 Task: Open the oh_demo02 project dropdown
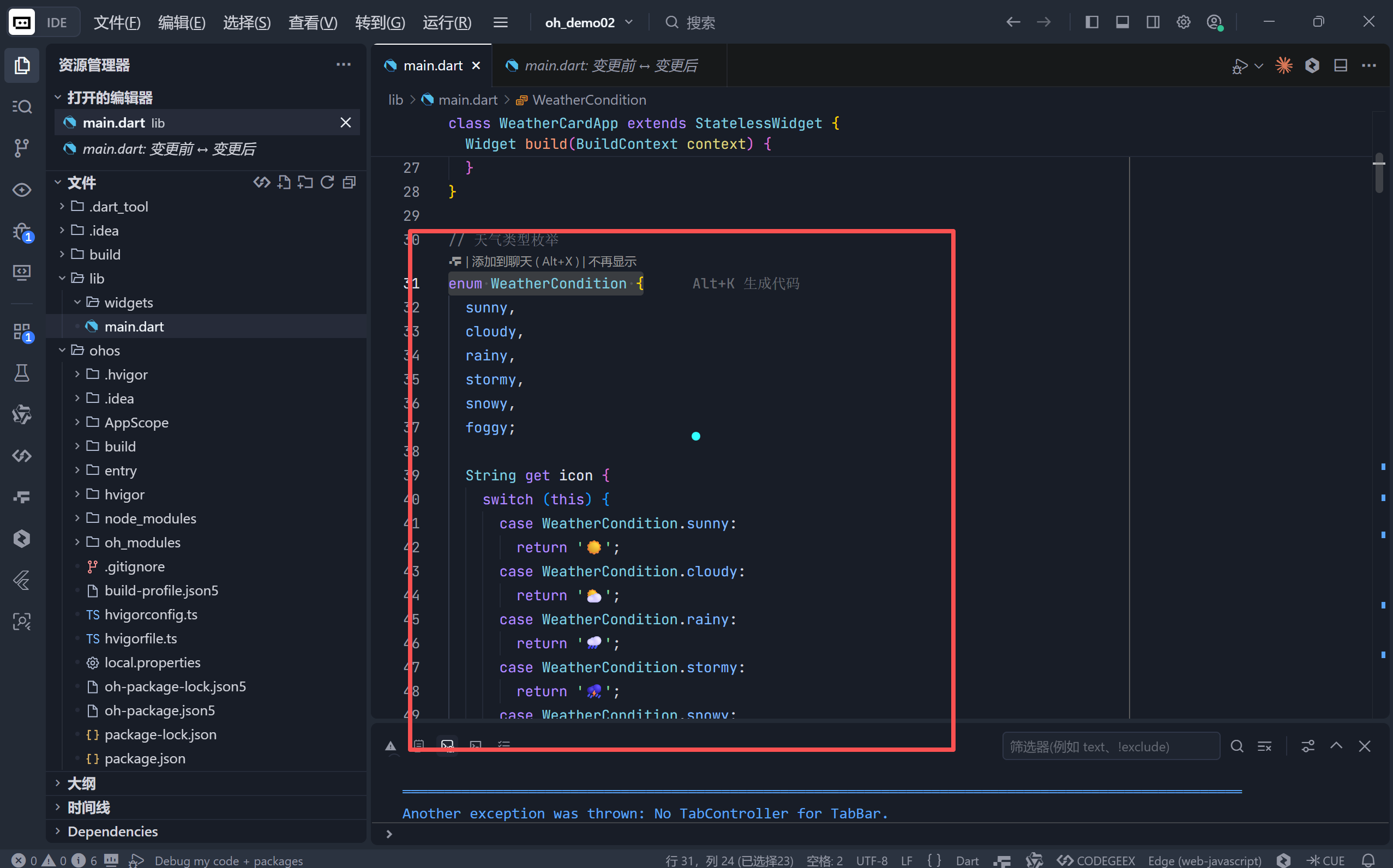point(588,22)
